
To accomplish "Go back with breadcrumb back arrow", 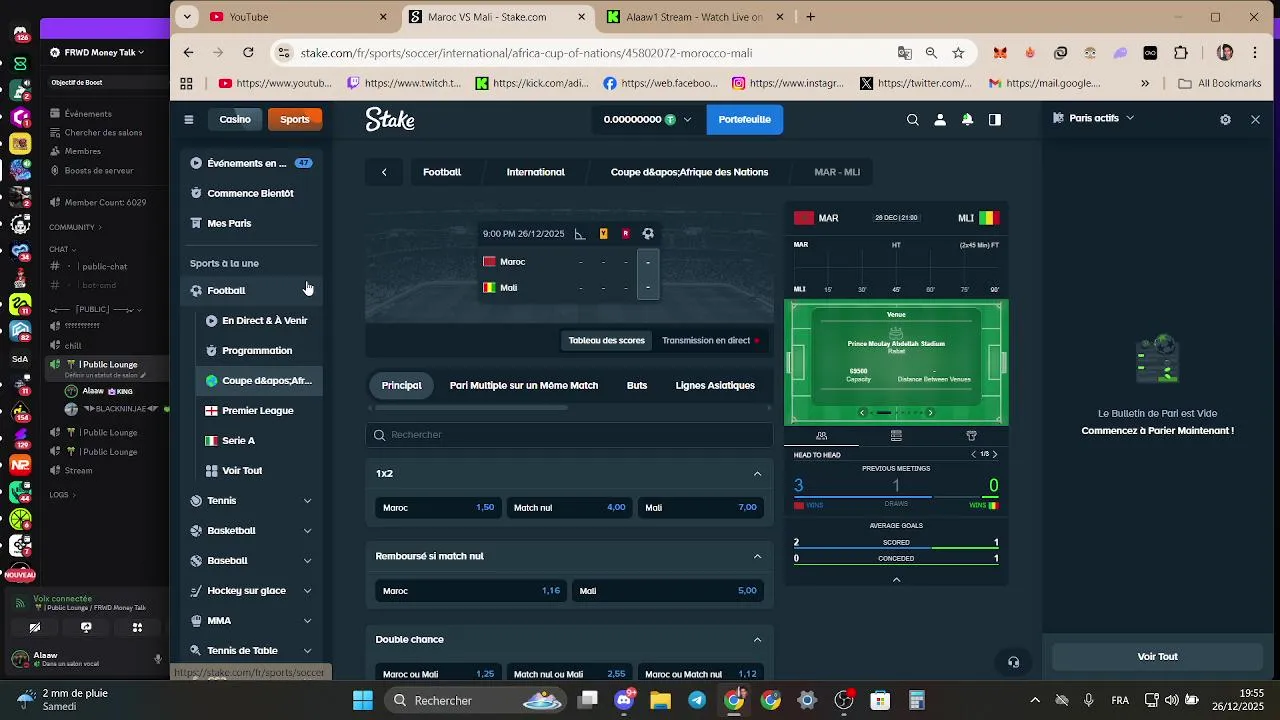I will 384,172.
